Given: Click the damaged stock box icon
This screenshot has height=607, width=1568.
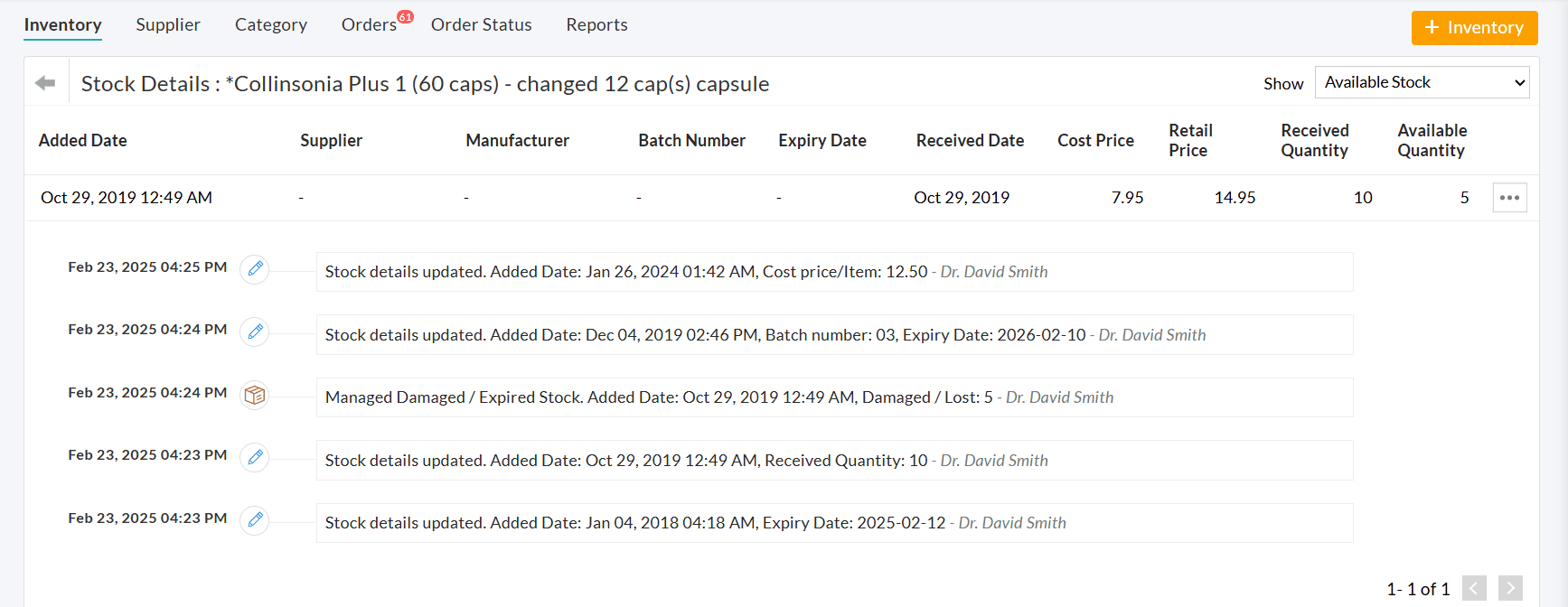Looking at the screenshot, I should coord(255,395).
